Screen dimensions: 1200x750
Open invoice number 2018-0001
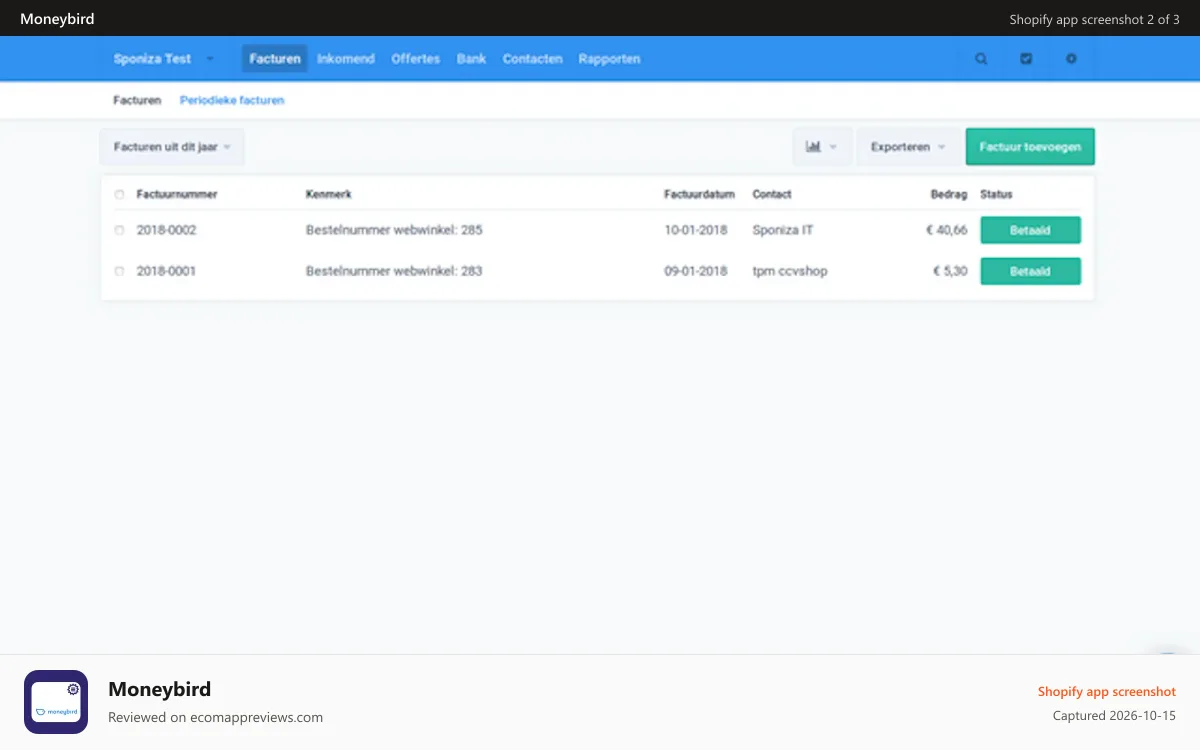(x=167, y=271)
